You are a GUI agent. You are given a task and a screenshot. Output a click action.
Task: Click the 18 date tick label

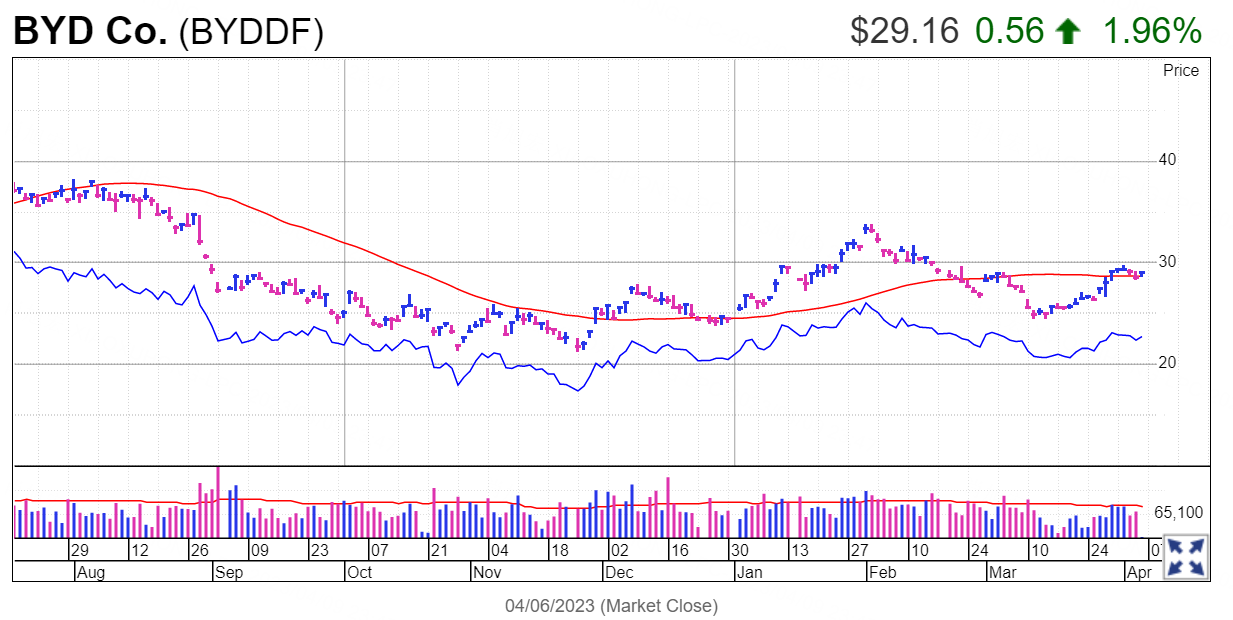[559, 550]
